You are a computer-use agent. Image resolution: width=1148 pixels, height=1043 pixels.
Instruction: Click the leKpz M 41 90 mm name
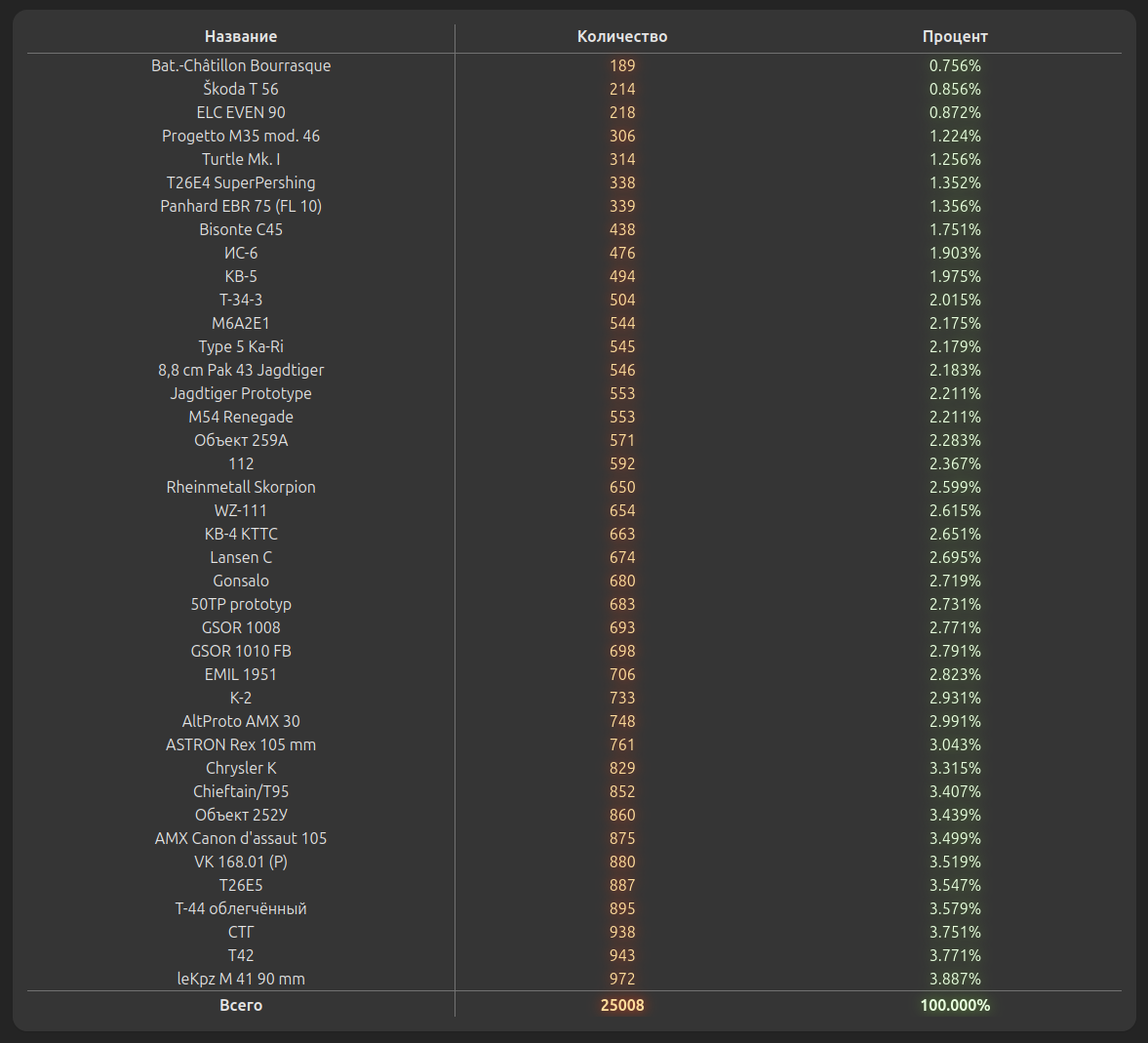coord(241,979)
